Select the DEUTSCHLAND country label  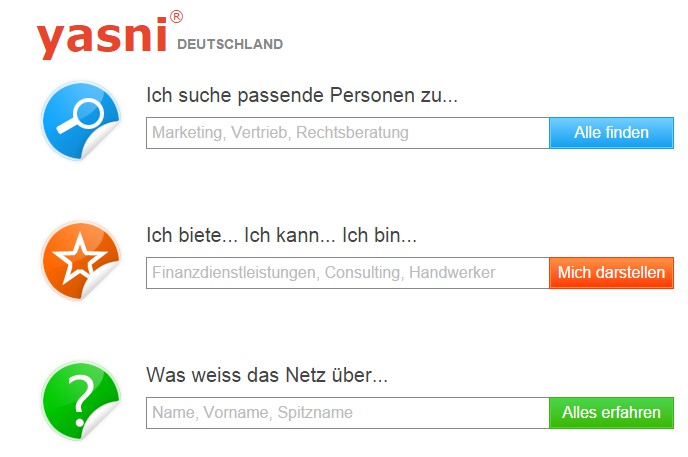click(230, 44)
